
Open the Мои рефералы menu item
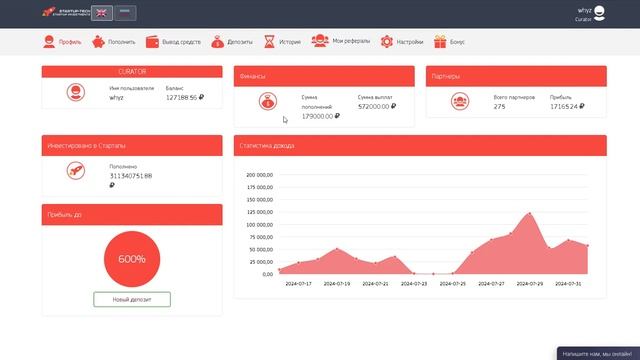340,41
